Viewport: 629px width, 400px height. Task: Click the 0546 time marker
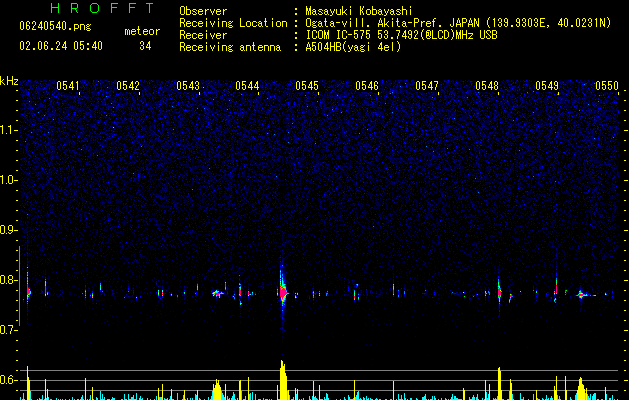(x=367, y=86)
